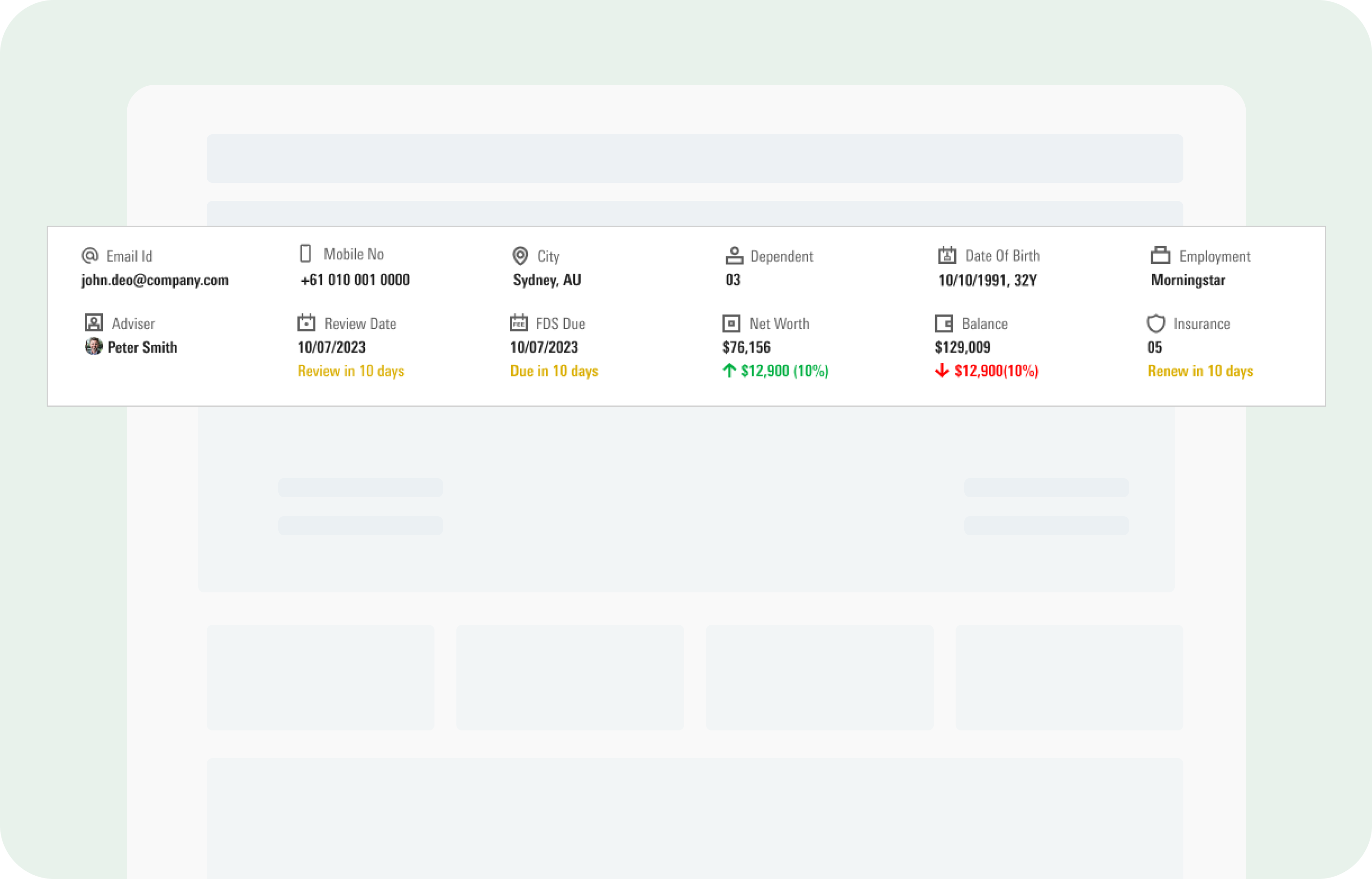This screenshot has width=1372, height=879.
Task: Click the red balance down arrow
Action: [942, 370]
